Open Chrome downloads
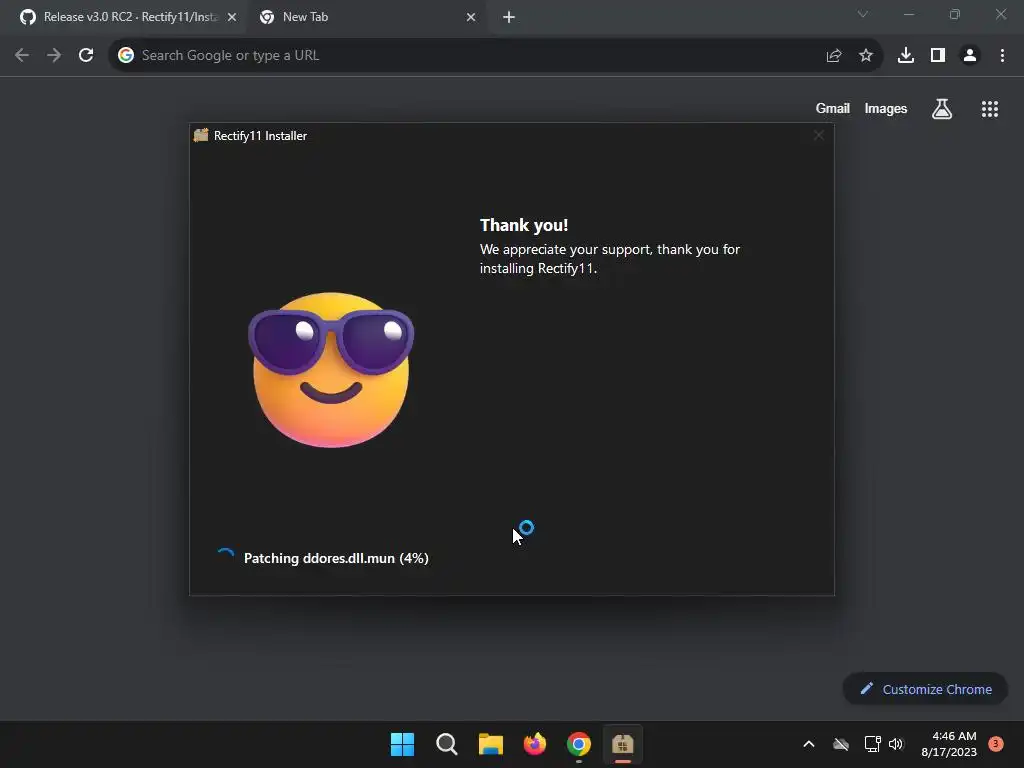The height and width of the screenshot is (768, 1024). 906,56
